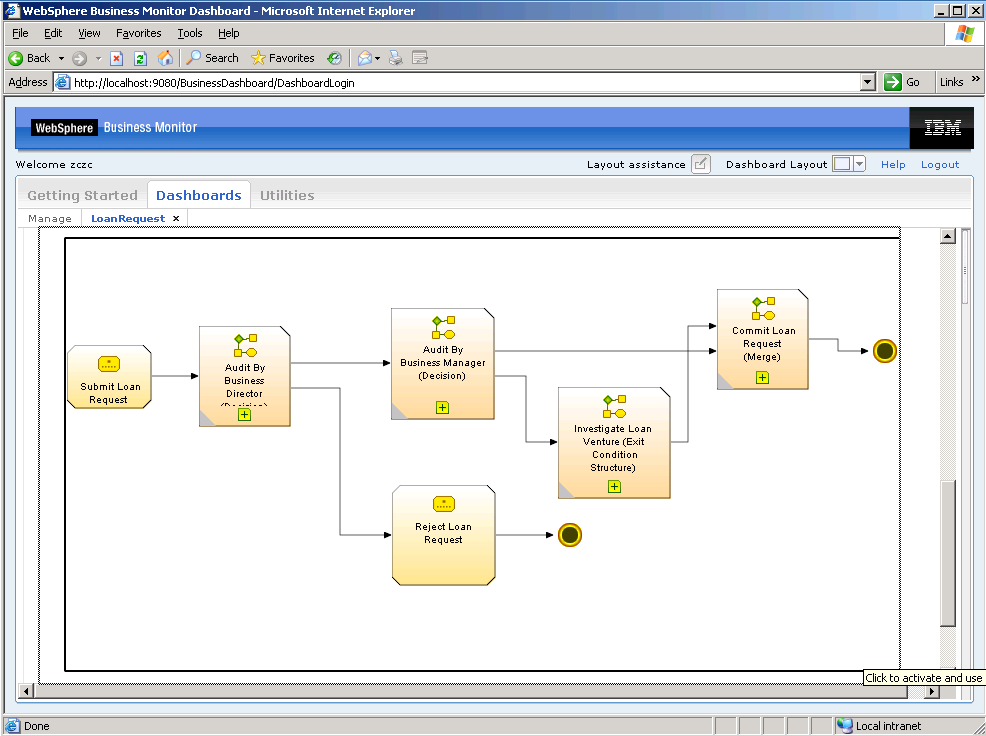
Task: Click the IE Home toolbar icon
Action: [x=165, y=58]
